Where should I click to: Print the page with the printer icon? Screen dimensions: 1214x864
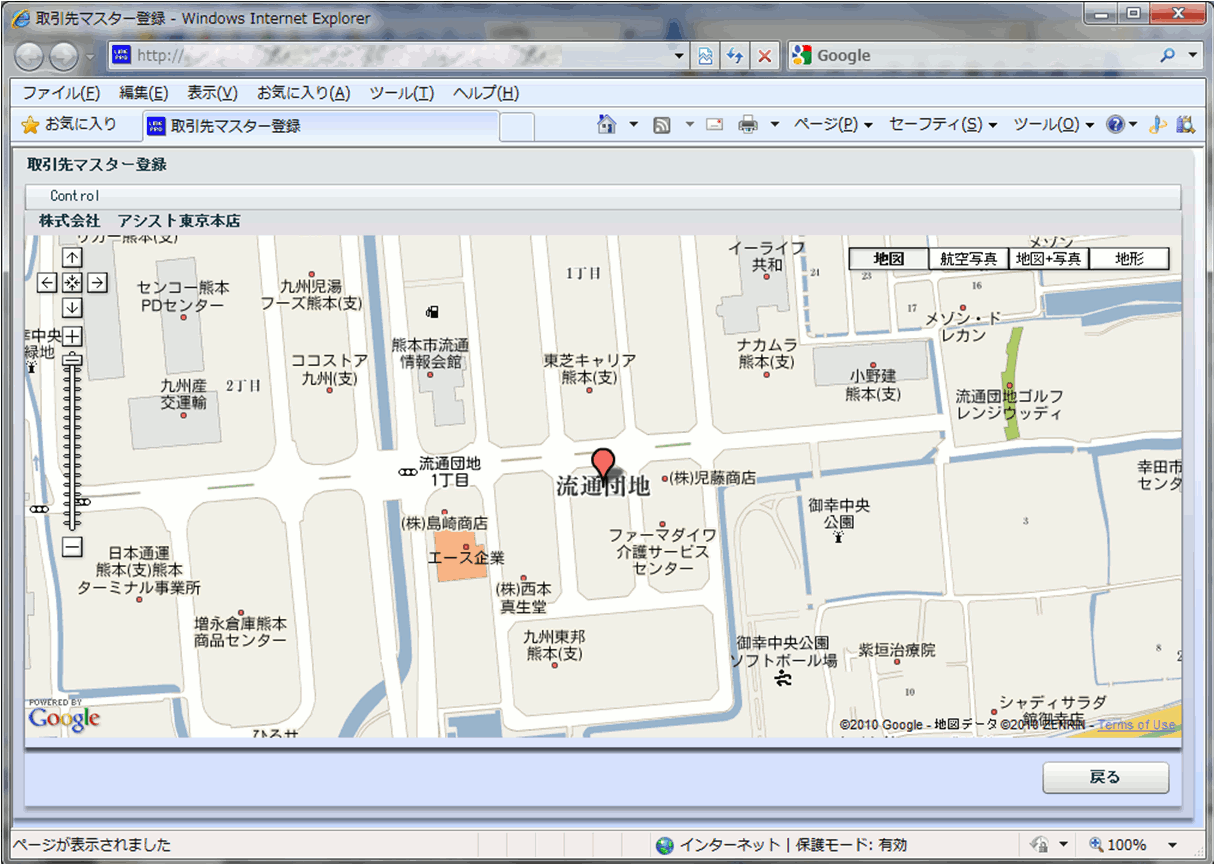(748, 125)
